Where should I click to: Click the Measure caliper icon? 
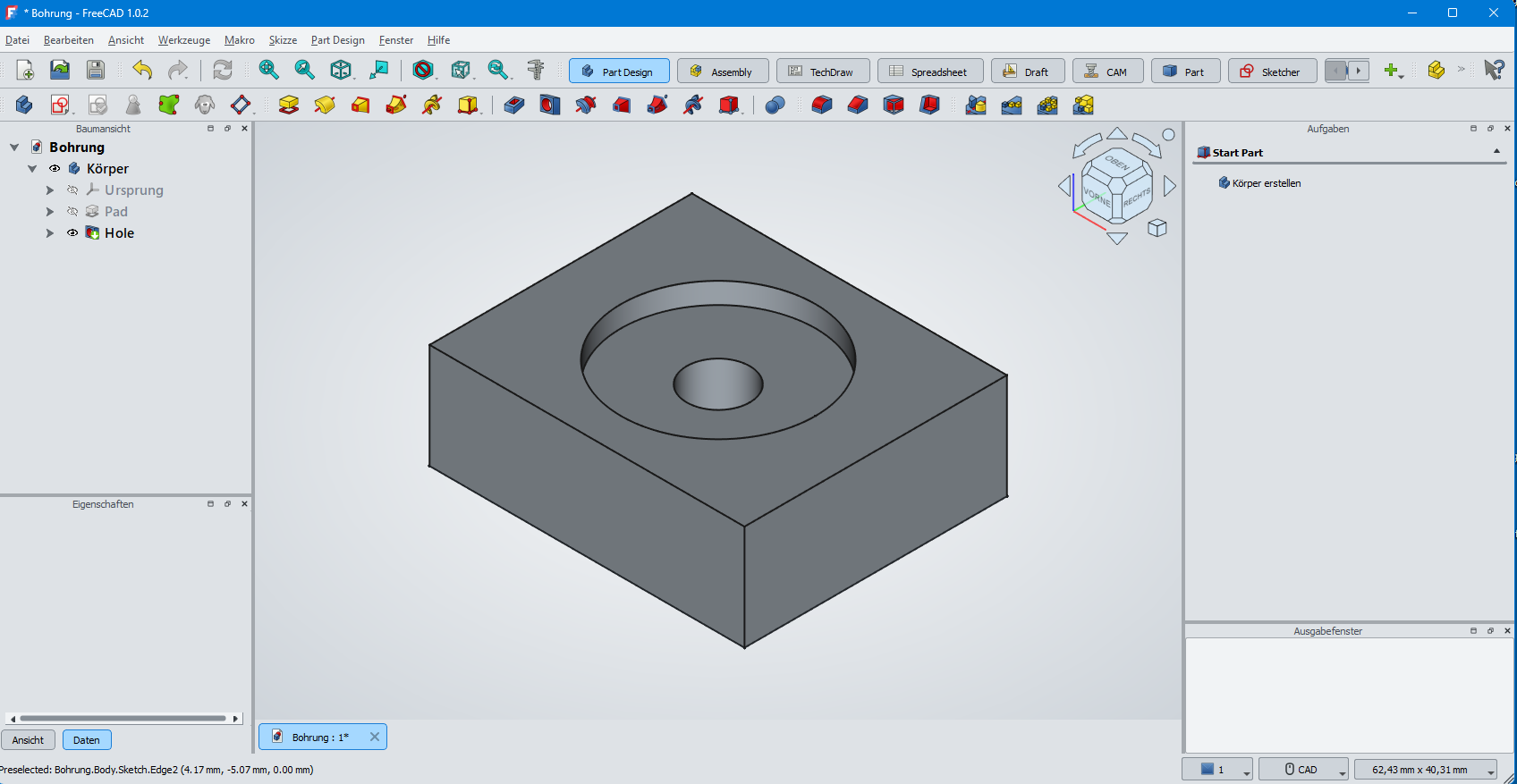[x=536, y=70]
